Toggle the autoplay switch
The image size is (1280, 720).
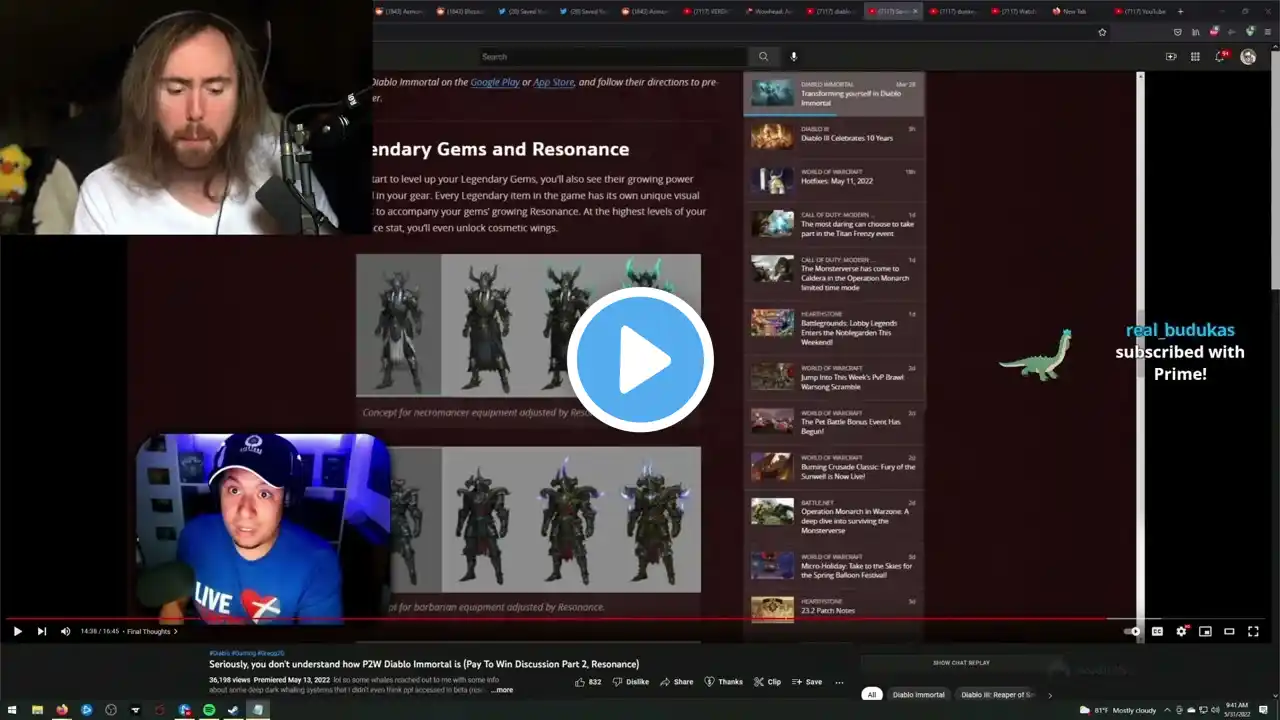1132,631
